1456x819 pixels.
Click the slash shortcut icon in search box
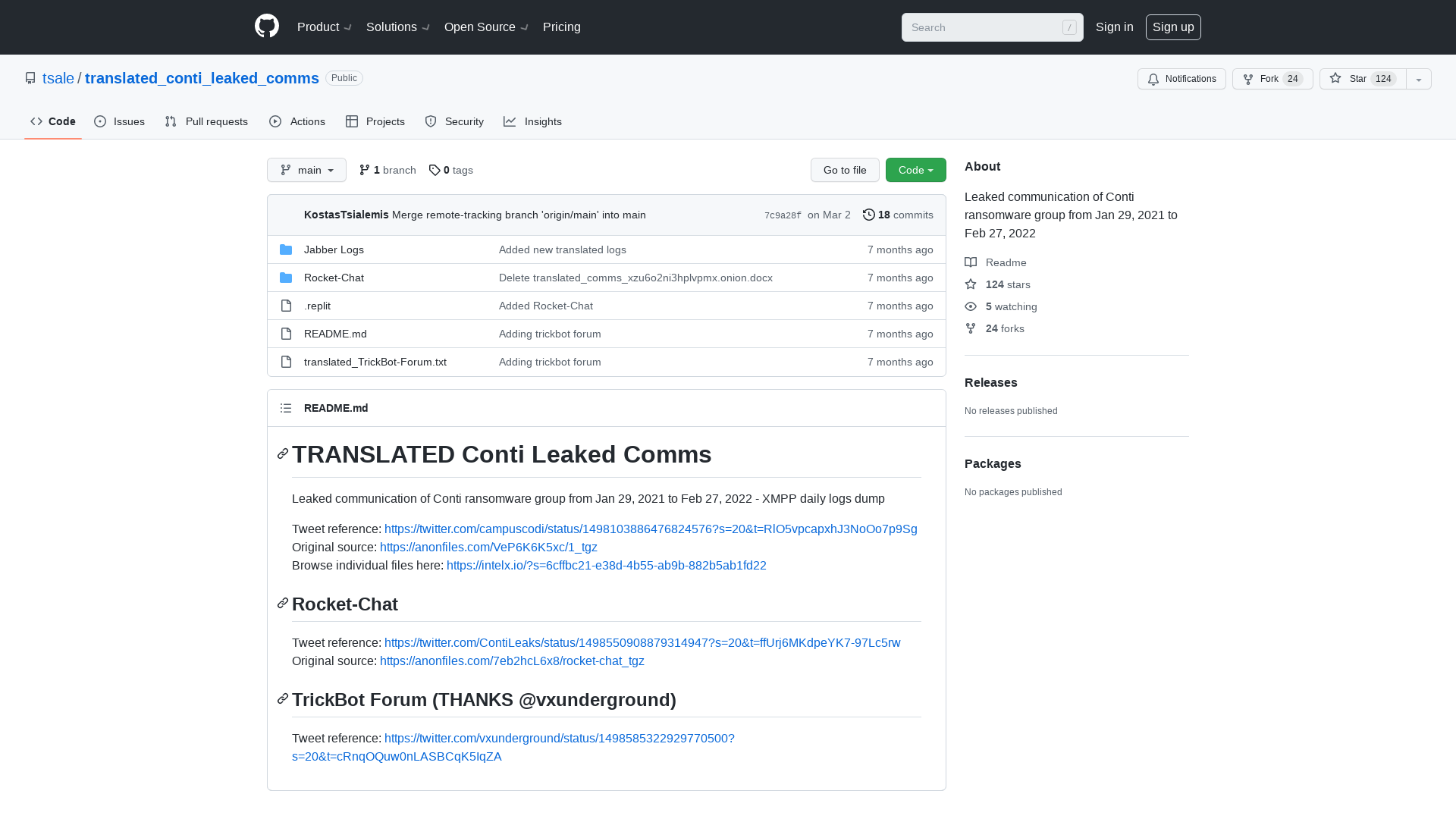[x=1069, y=27]
